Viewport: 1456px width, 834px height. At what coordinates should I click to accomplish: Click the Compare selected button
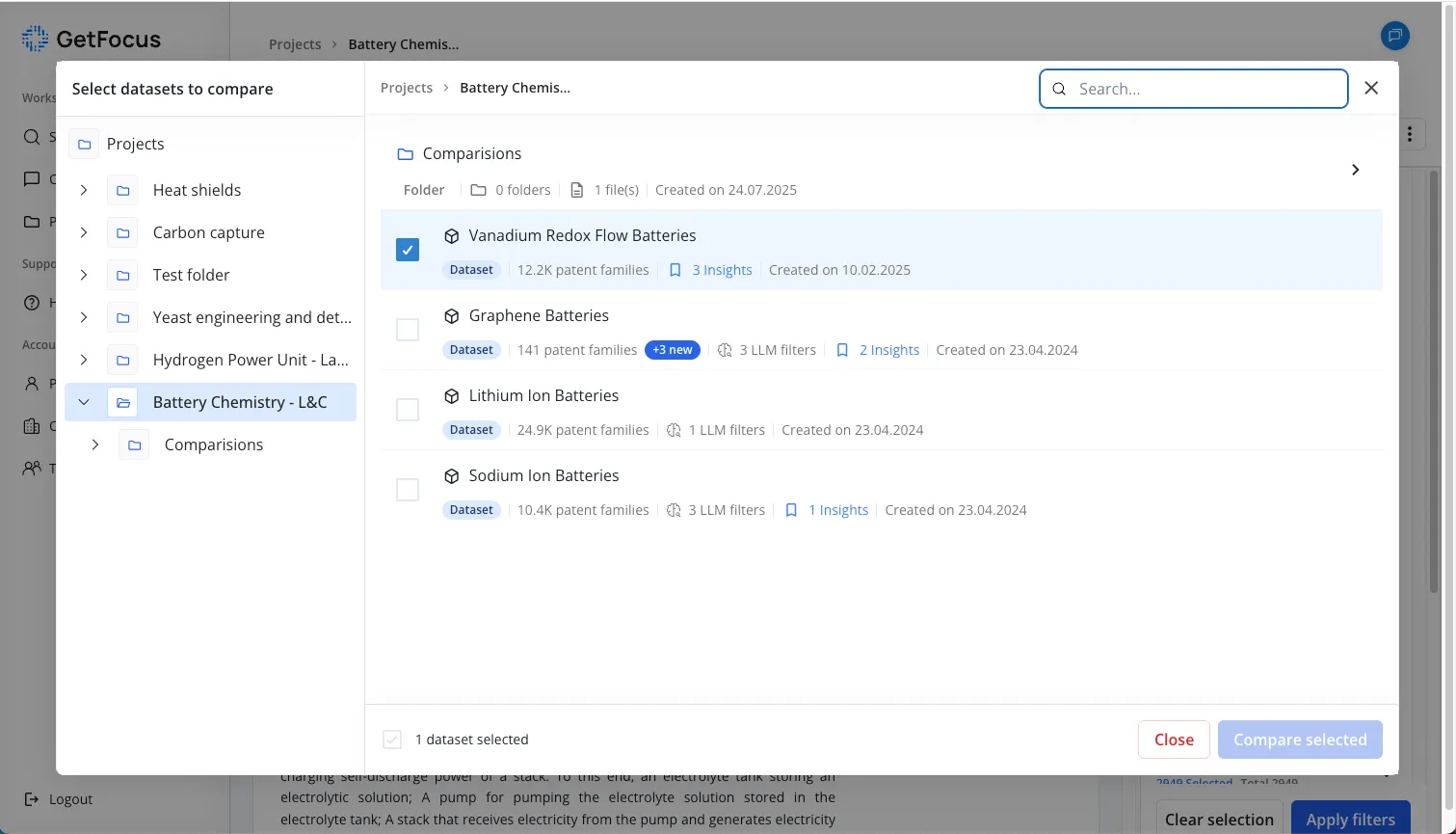coord(1300,740)
